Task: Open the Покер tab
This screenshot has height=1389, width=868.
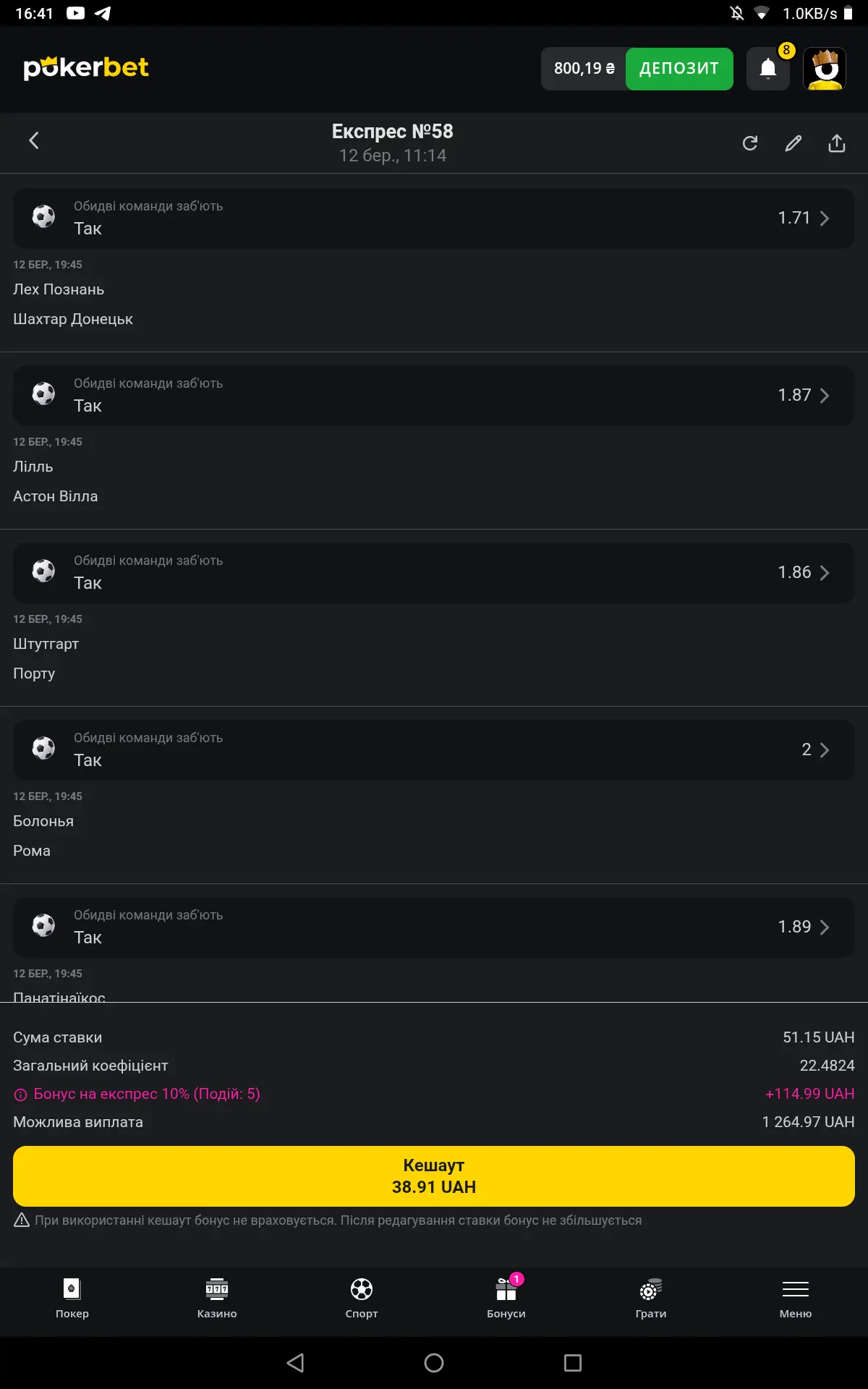Action: 72,1299
